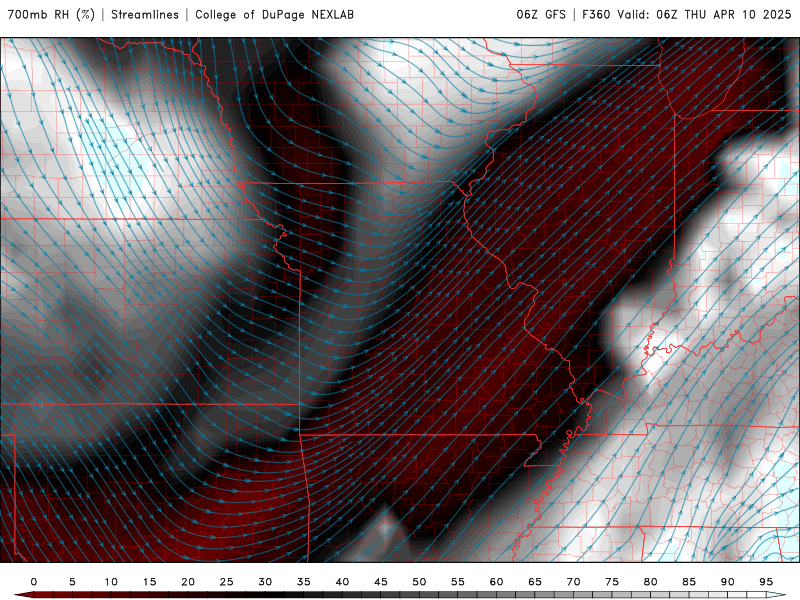800x600 pixels.
Task: Click the "80" humidity scale number
Action: (x=651, y=582)
